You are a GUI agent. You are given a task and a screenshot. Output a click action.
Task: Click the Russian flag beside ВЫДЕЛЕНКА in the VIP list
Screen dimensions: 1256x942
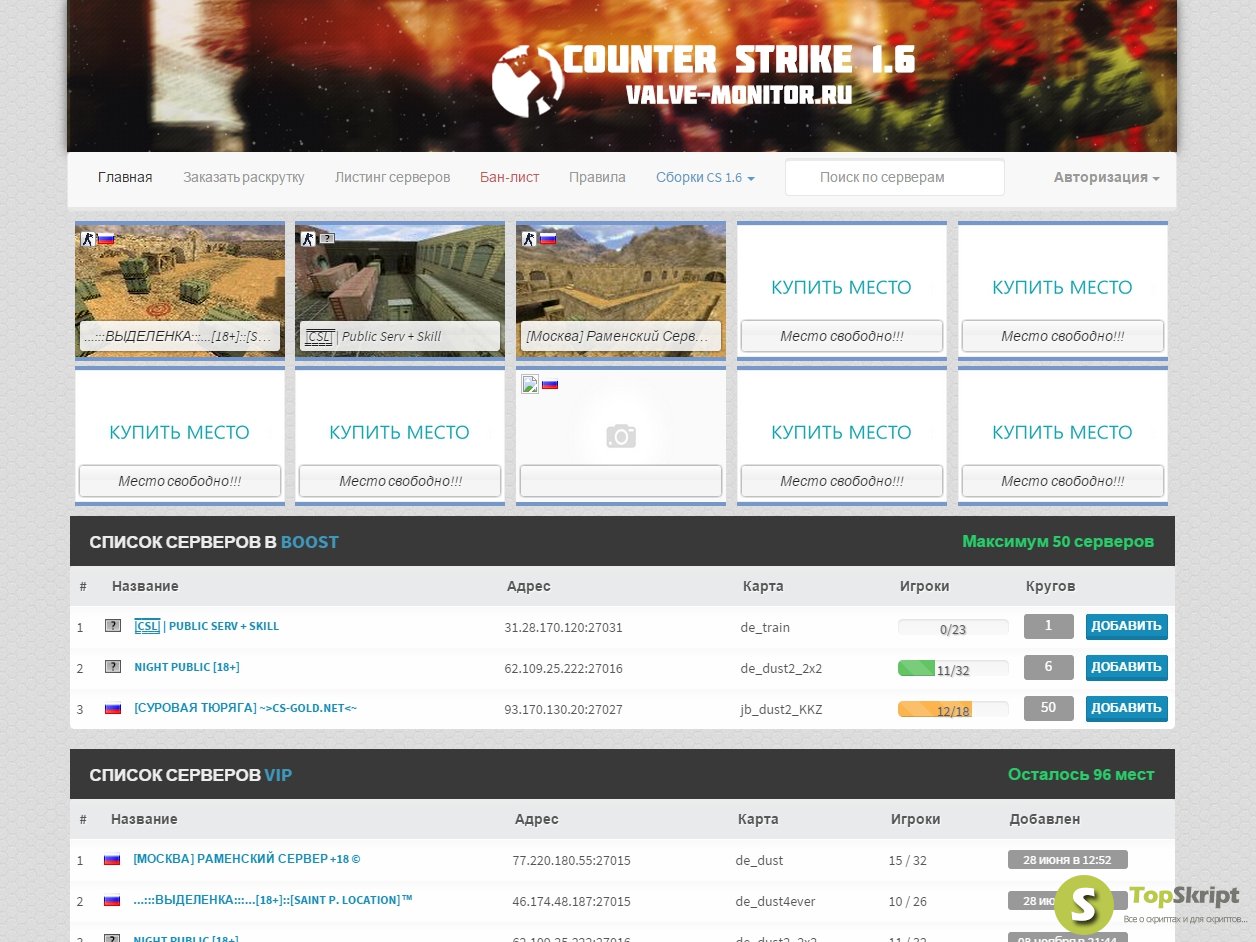(112, 900)
